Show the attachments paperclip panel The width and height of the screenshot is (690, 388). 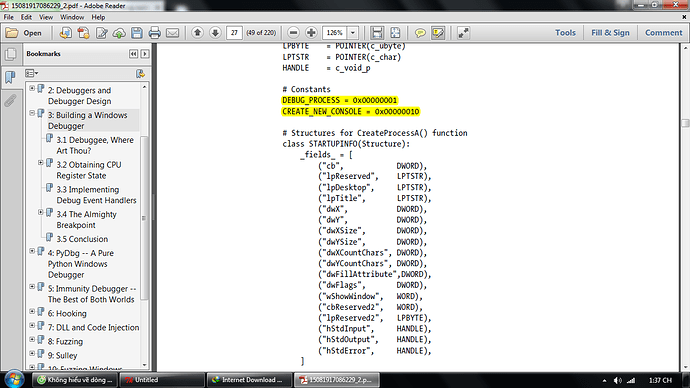(x=11, y=100)
